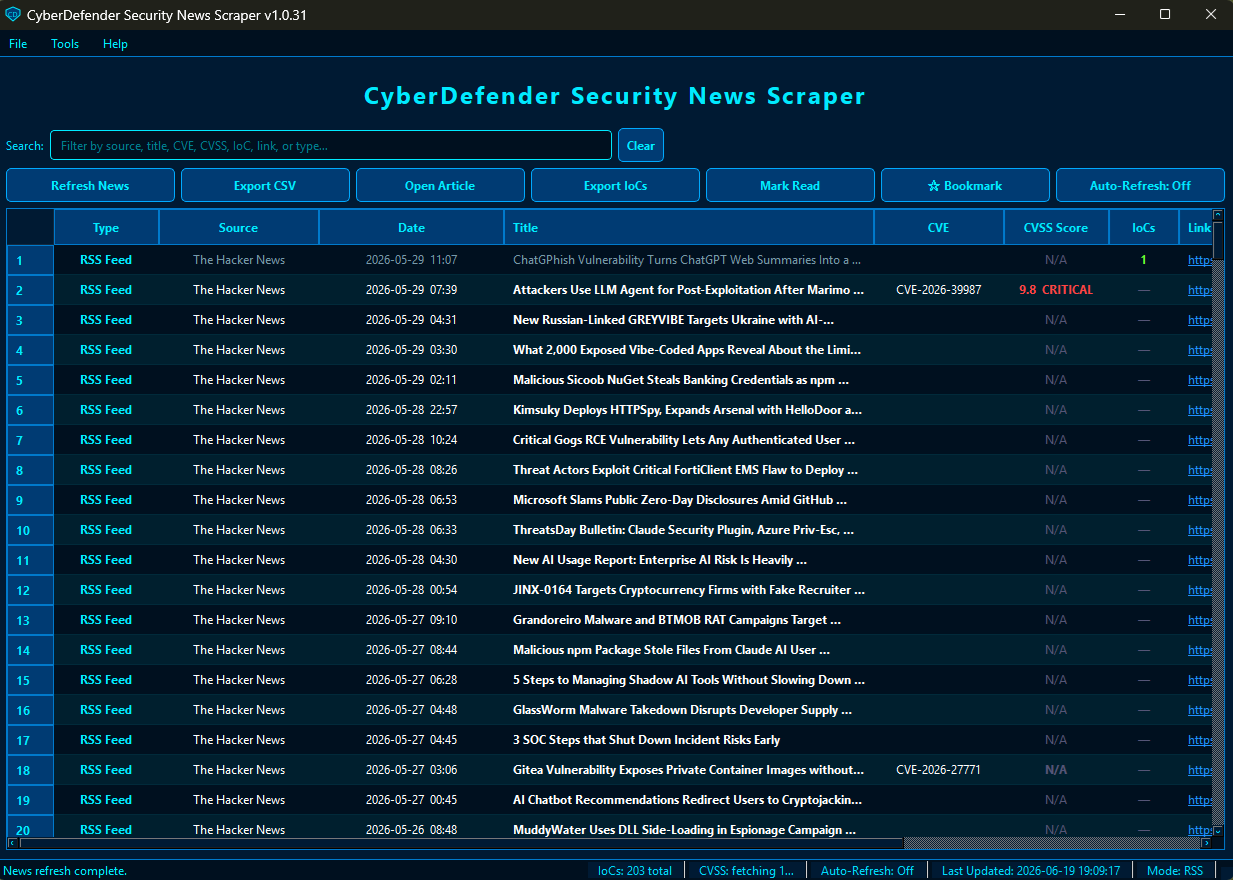Screen dimensions: 1233x880
Task: Select the Malicious Sicoob NuGet article
Action: 681,380
